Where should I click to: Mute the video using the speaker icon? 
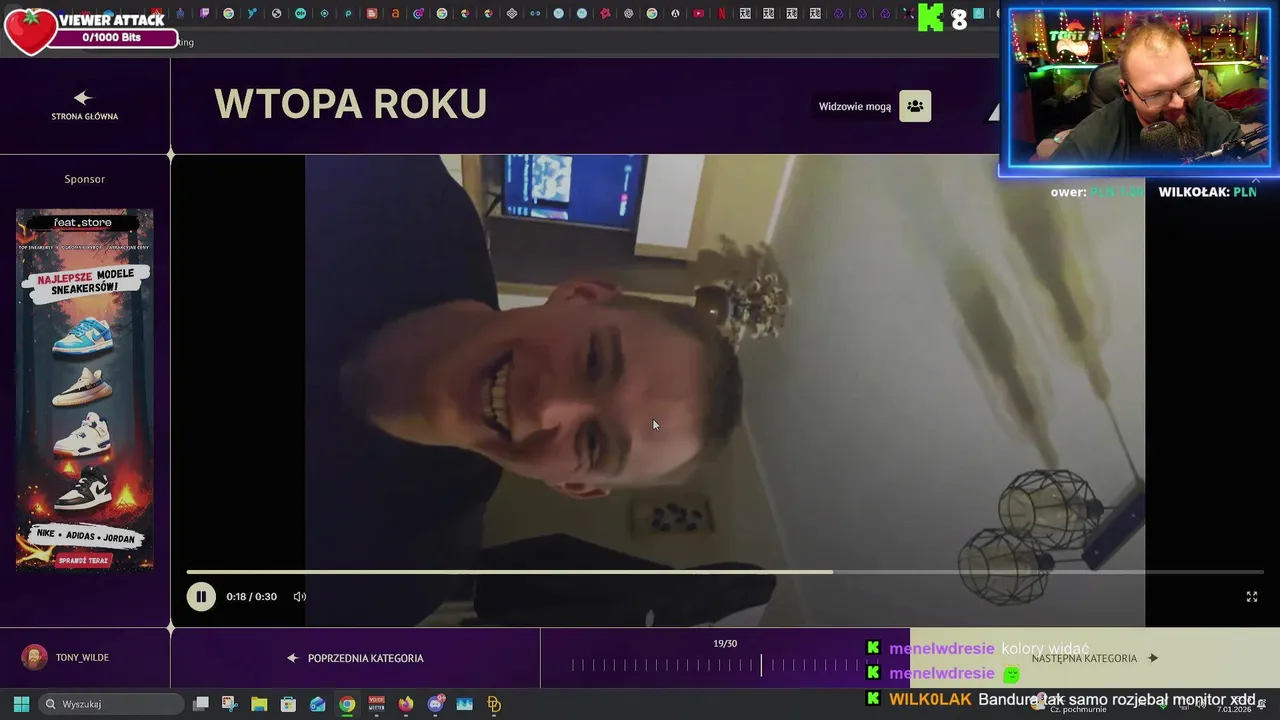(x=299, y=596)
